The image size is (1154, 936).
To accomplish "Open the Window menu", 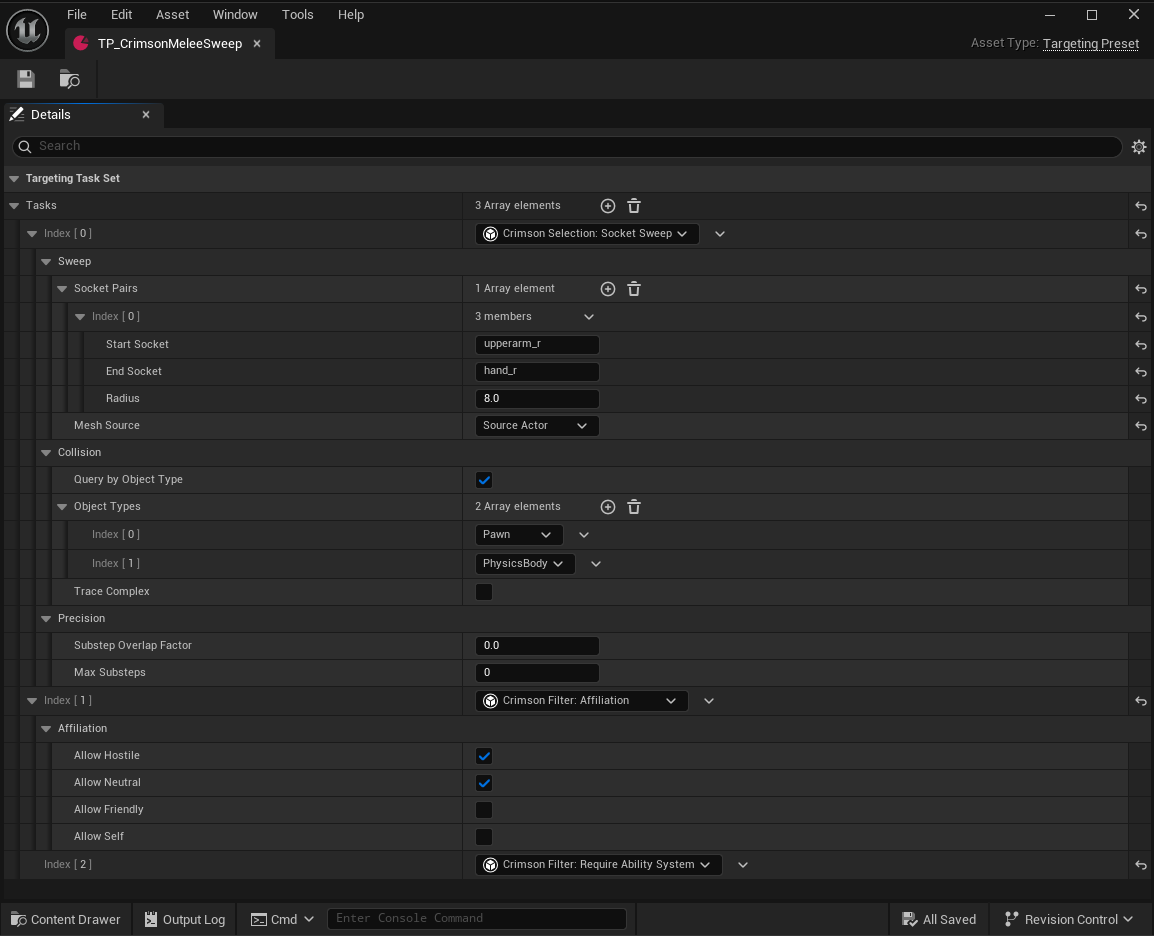I will tap(235, 15).
